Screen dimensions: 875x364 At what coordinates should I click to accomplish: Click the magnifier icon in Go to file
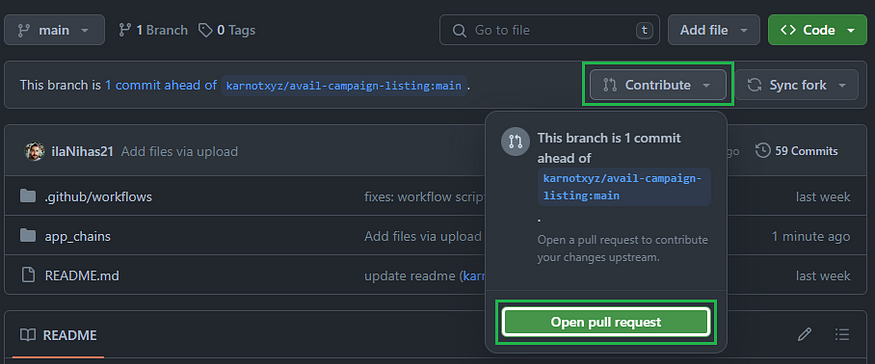[459, 30]
